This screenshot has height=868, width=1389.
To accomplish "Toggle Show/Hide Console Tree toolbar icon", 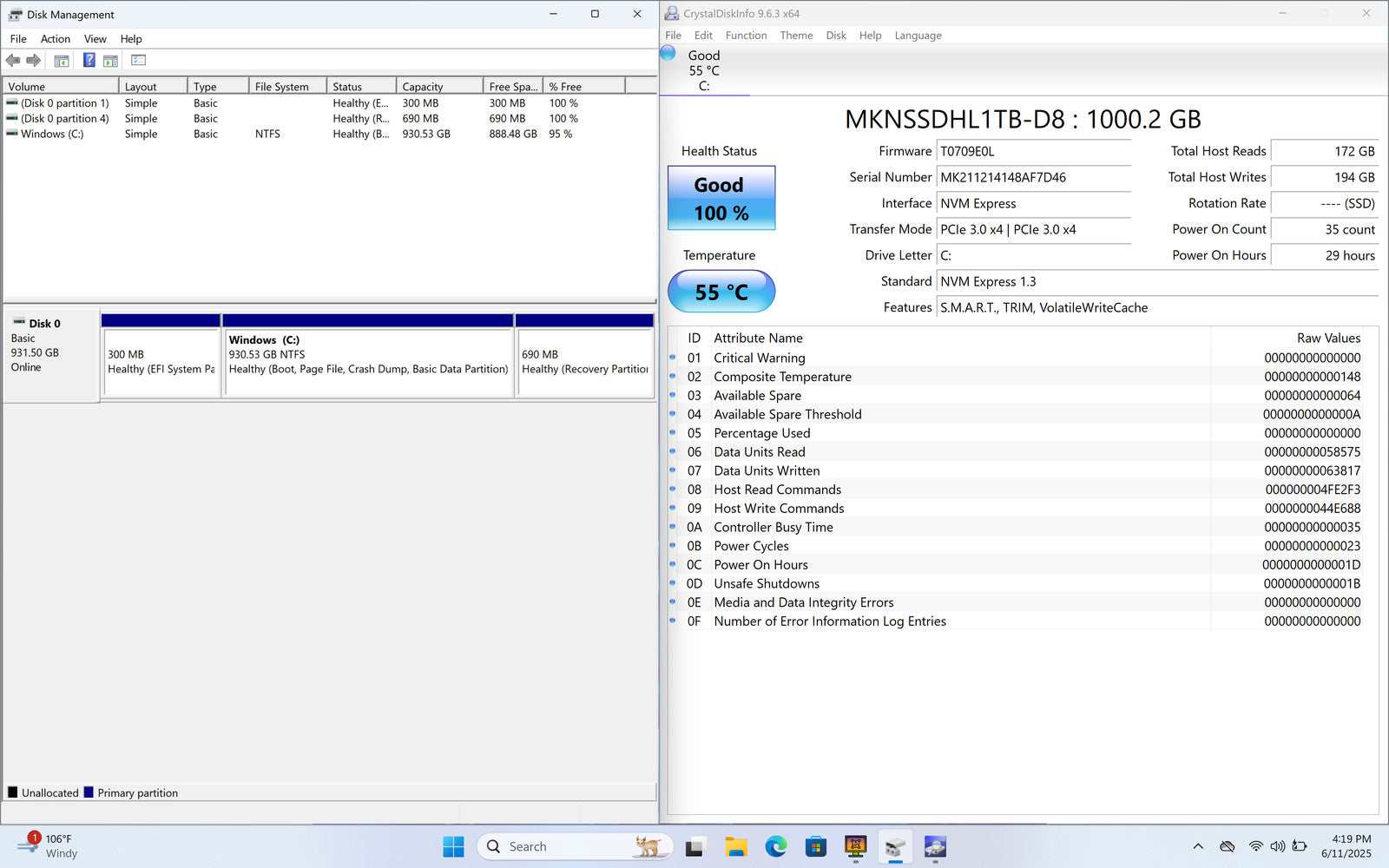I will tap(62, 61).
